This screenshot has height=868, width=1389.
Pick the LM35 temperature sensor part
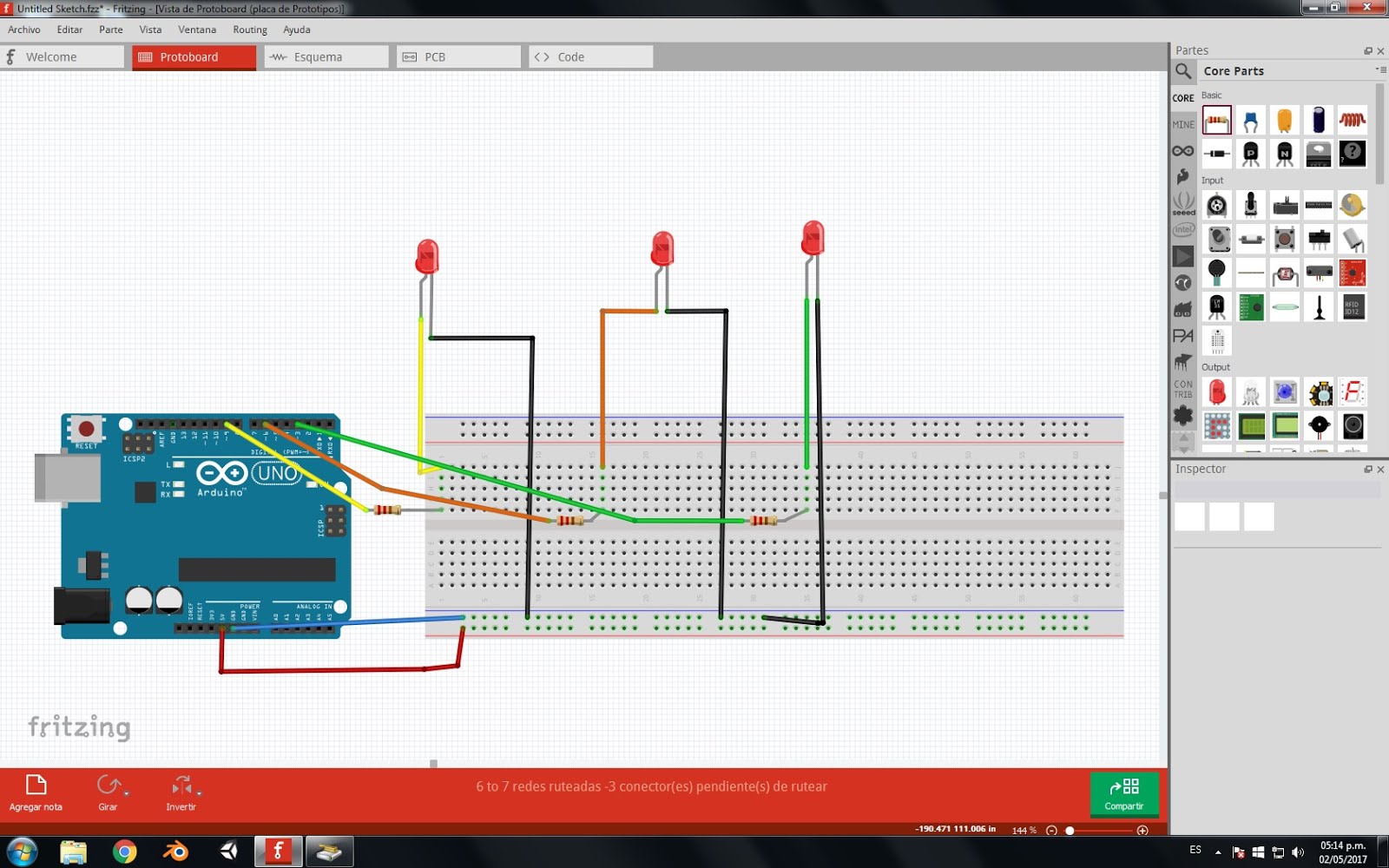[x=1217, y=307]
